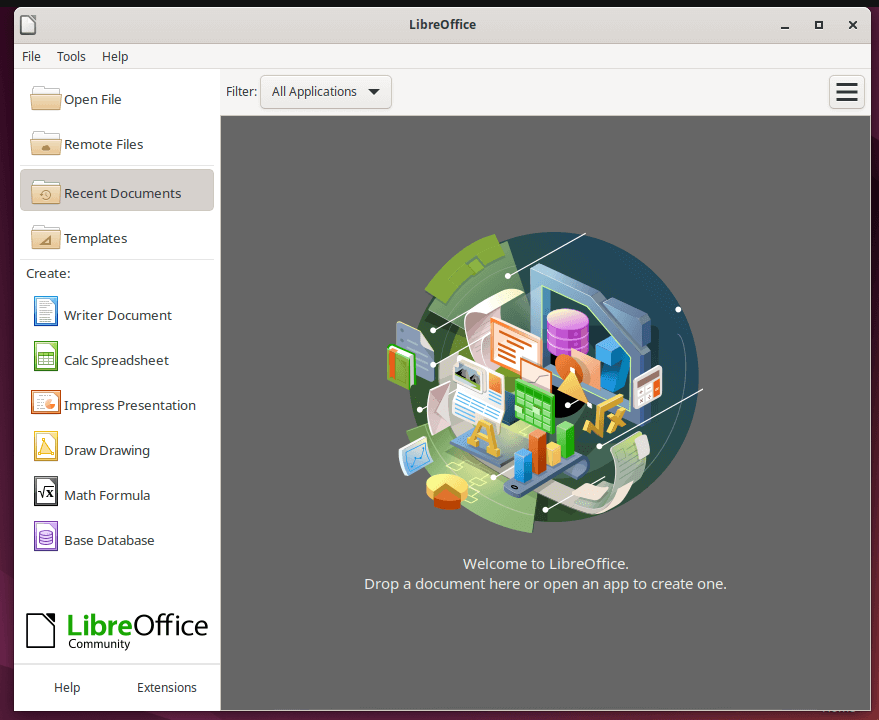The image size is (879, 720).
Task: Open the Help menu in menu bar
Action: point(115,57)
